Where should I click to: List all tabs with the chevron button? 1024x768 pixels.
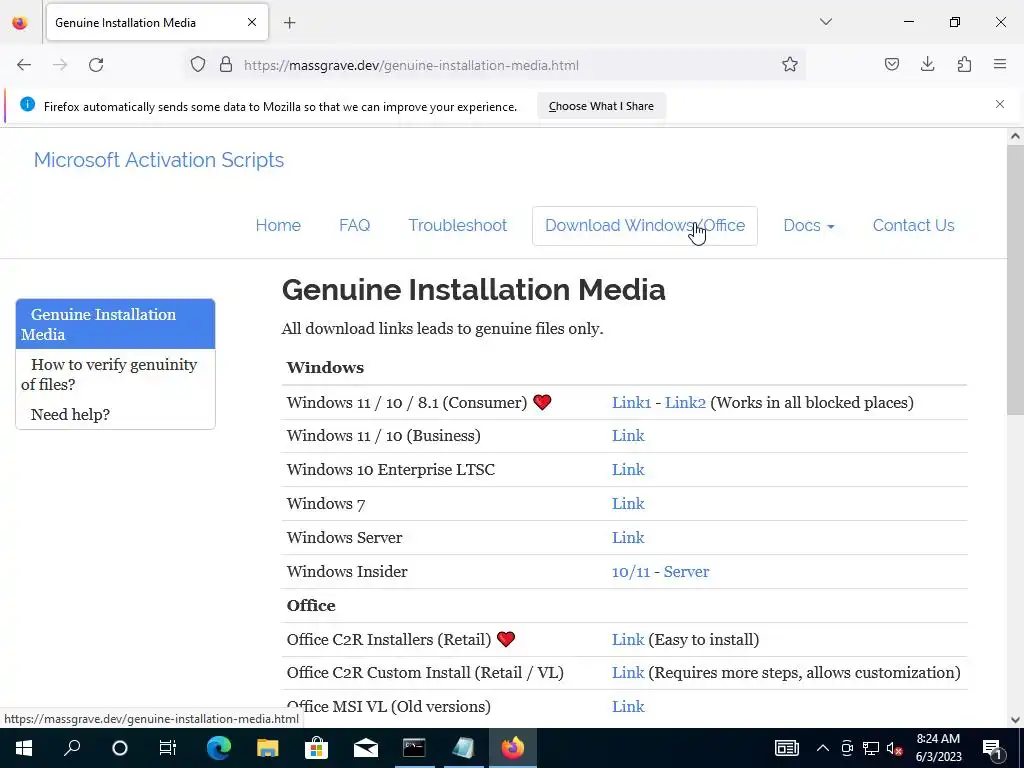tap(825, 22)
